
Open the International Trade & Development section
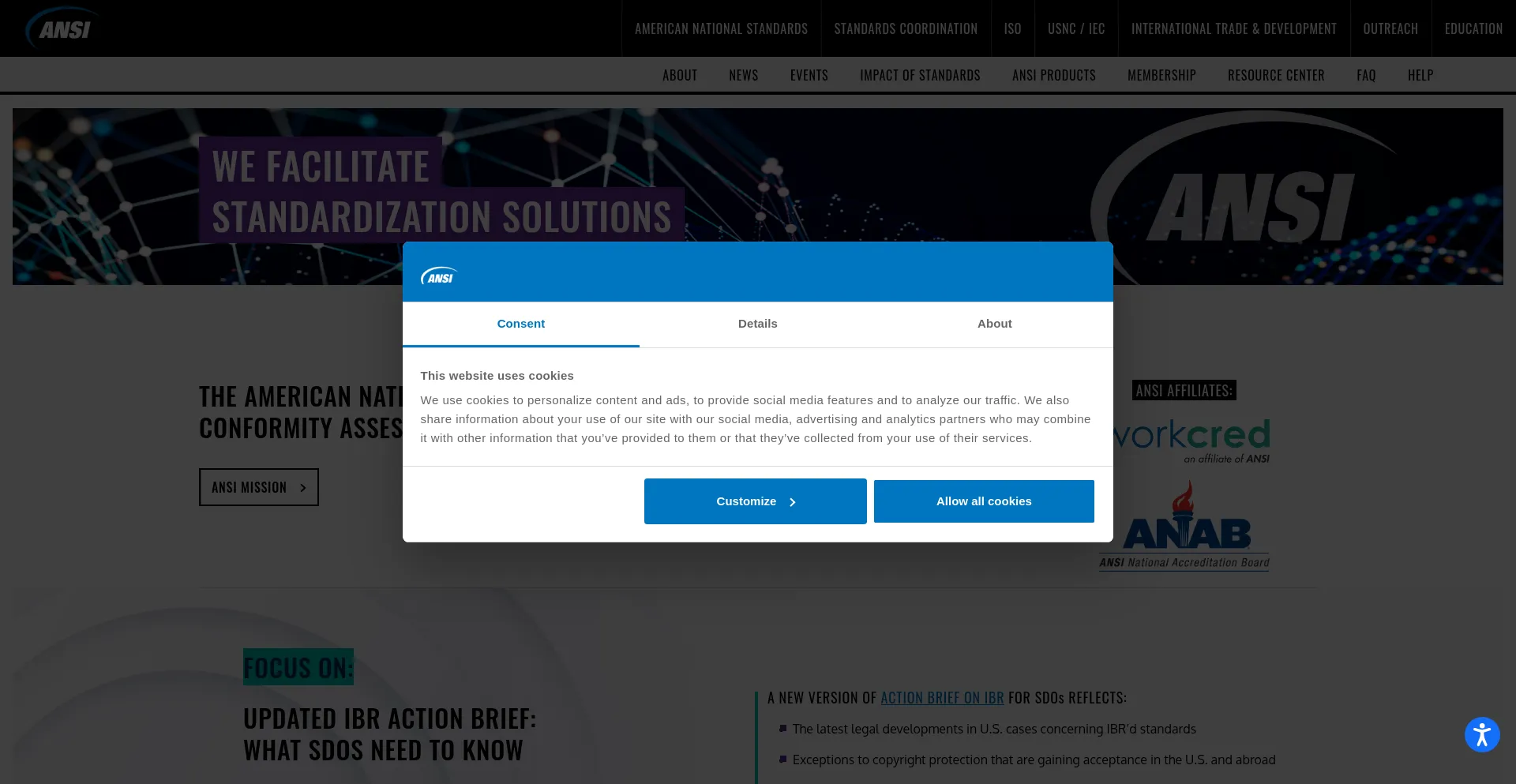tap(1233, 28)
